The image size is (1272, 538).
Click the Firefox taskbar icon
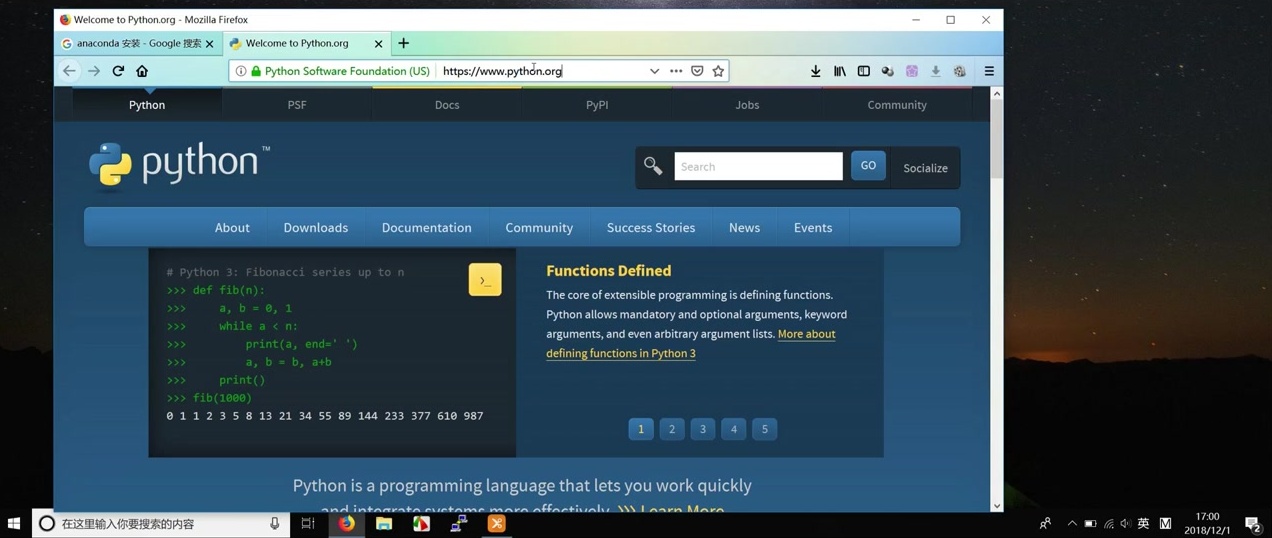[x=346, y=523]
